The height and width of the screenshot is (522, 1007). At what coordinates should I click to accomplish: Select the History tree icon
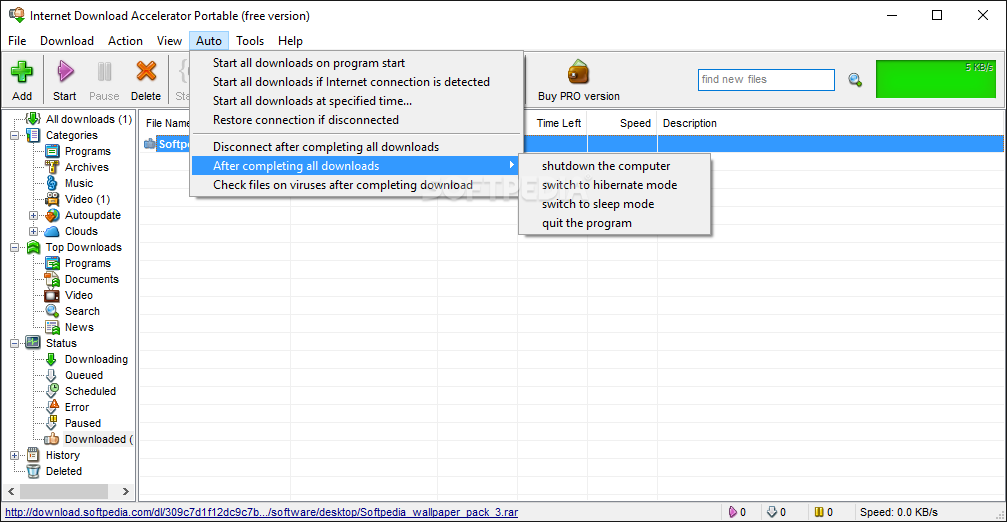(33, 455)
